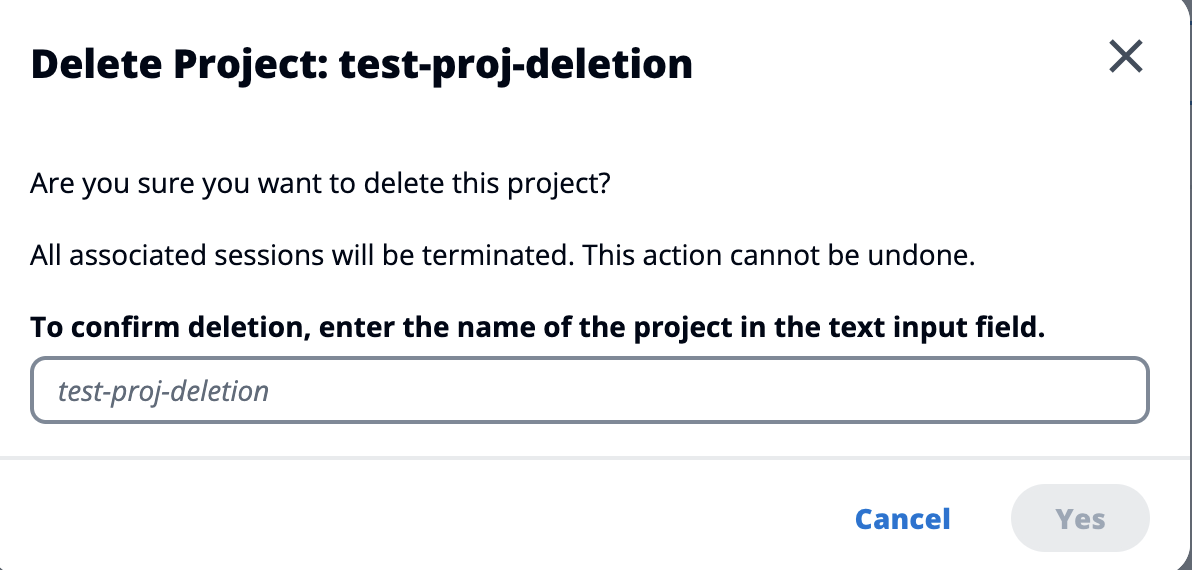Screen dimensions: 1192x570
Task: Cancel the project deletion
Action: pos(902,519)
